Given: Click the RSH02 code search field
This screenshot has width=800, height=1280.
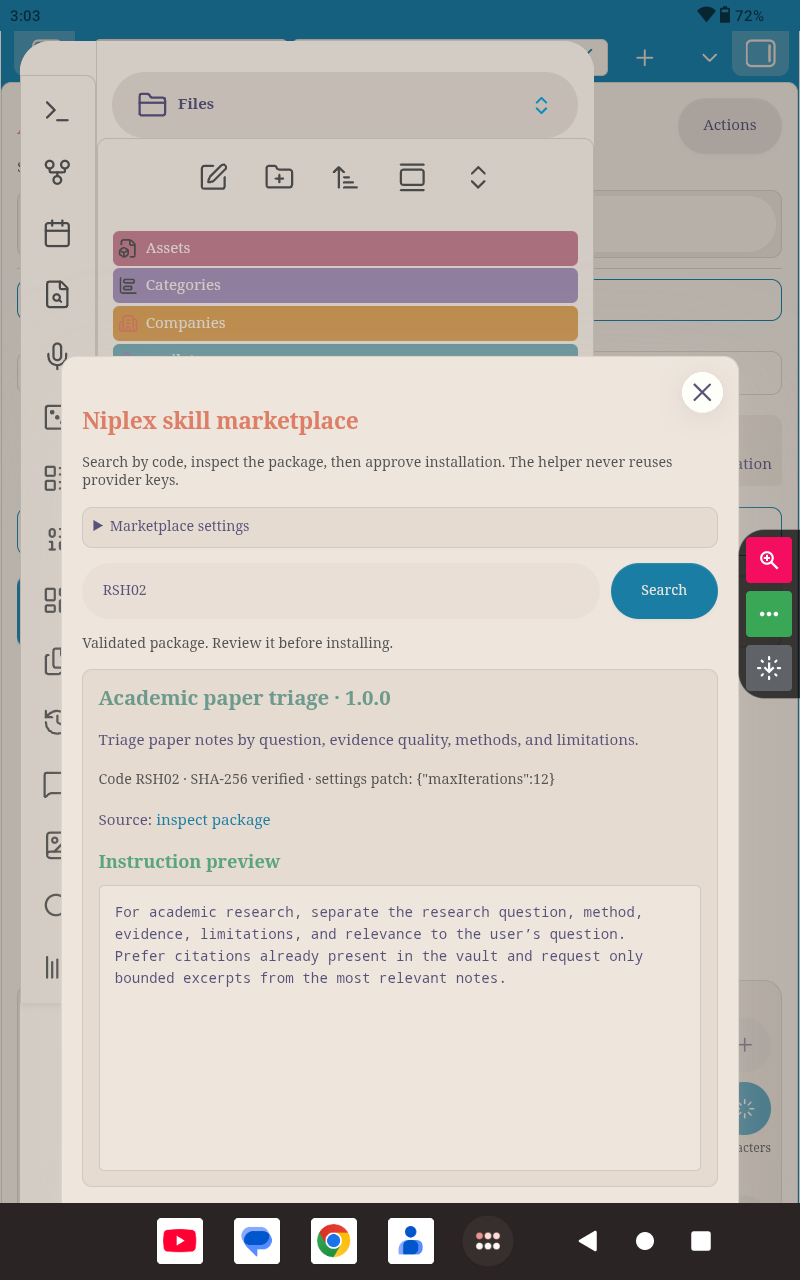Looking at the screenshot, I should point(341,590).
